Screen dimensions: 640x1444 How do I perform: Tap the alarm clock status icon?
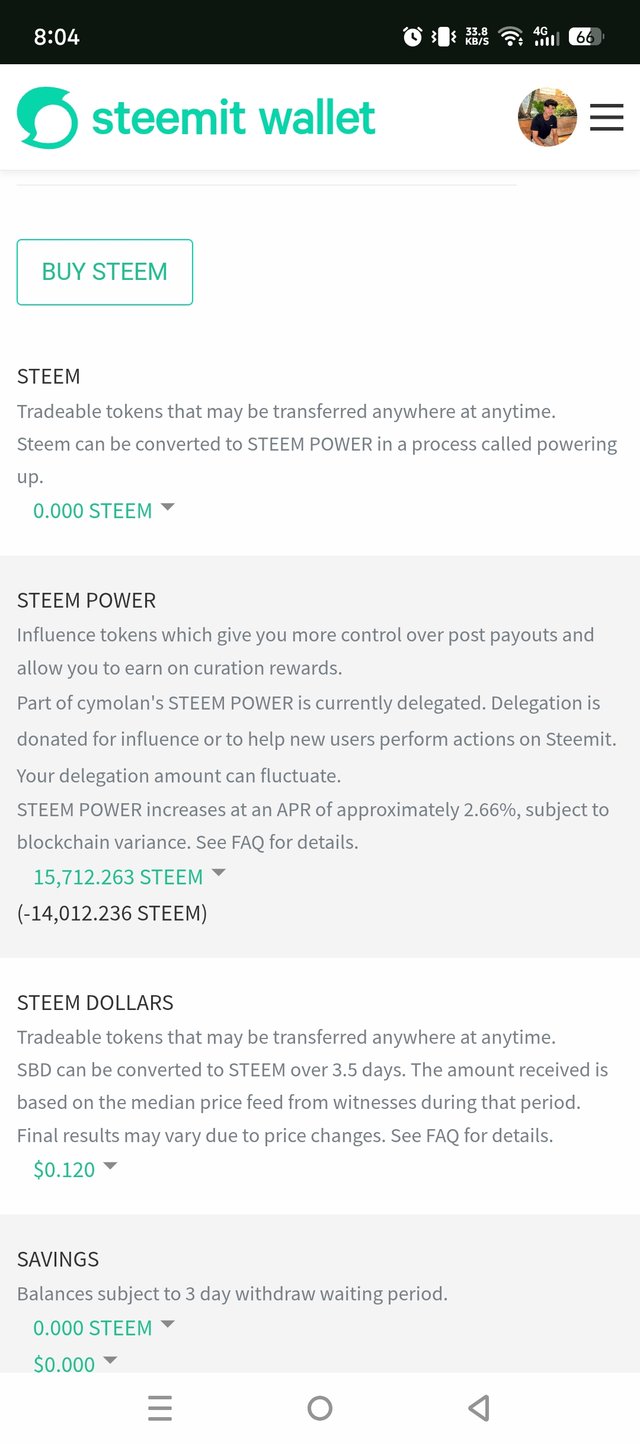(x=412, y=37)
